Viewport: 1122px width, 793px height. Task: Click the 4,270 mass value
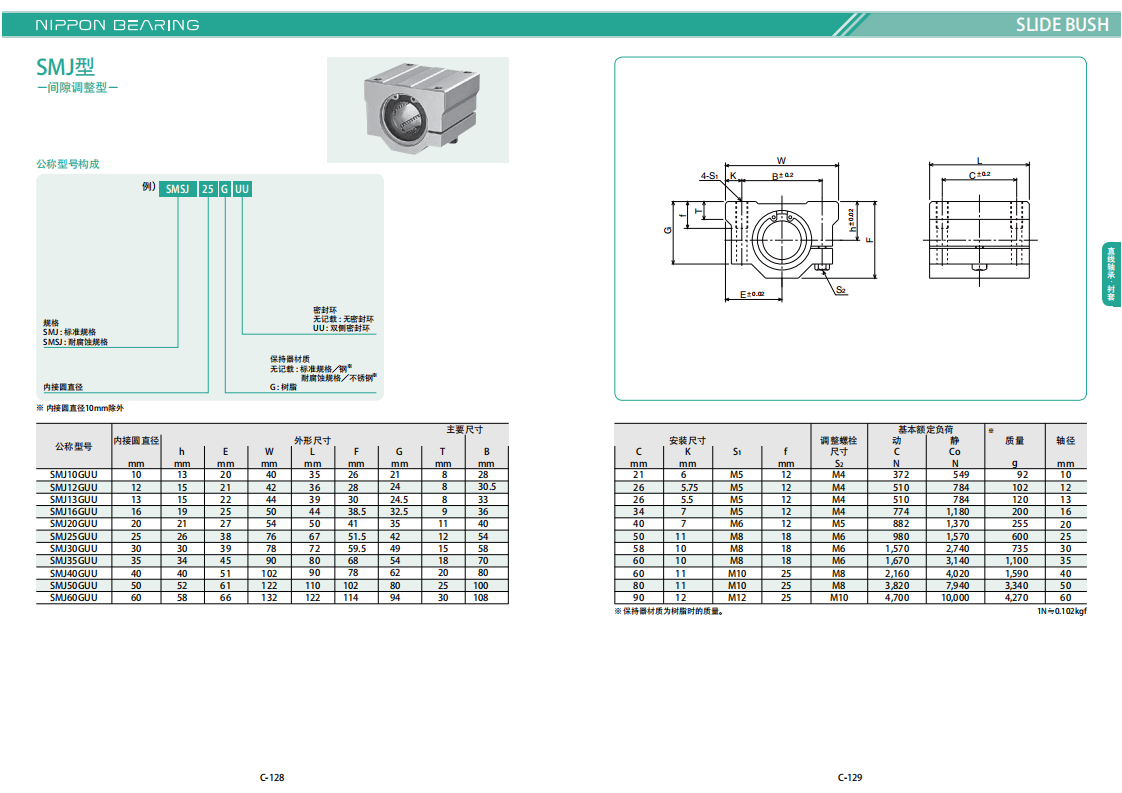point(1017,598)
